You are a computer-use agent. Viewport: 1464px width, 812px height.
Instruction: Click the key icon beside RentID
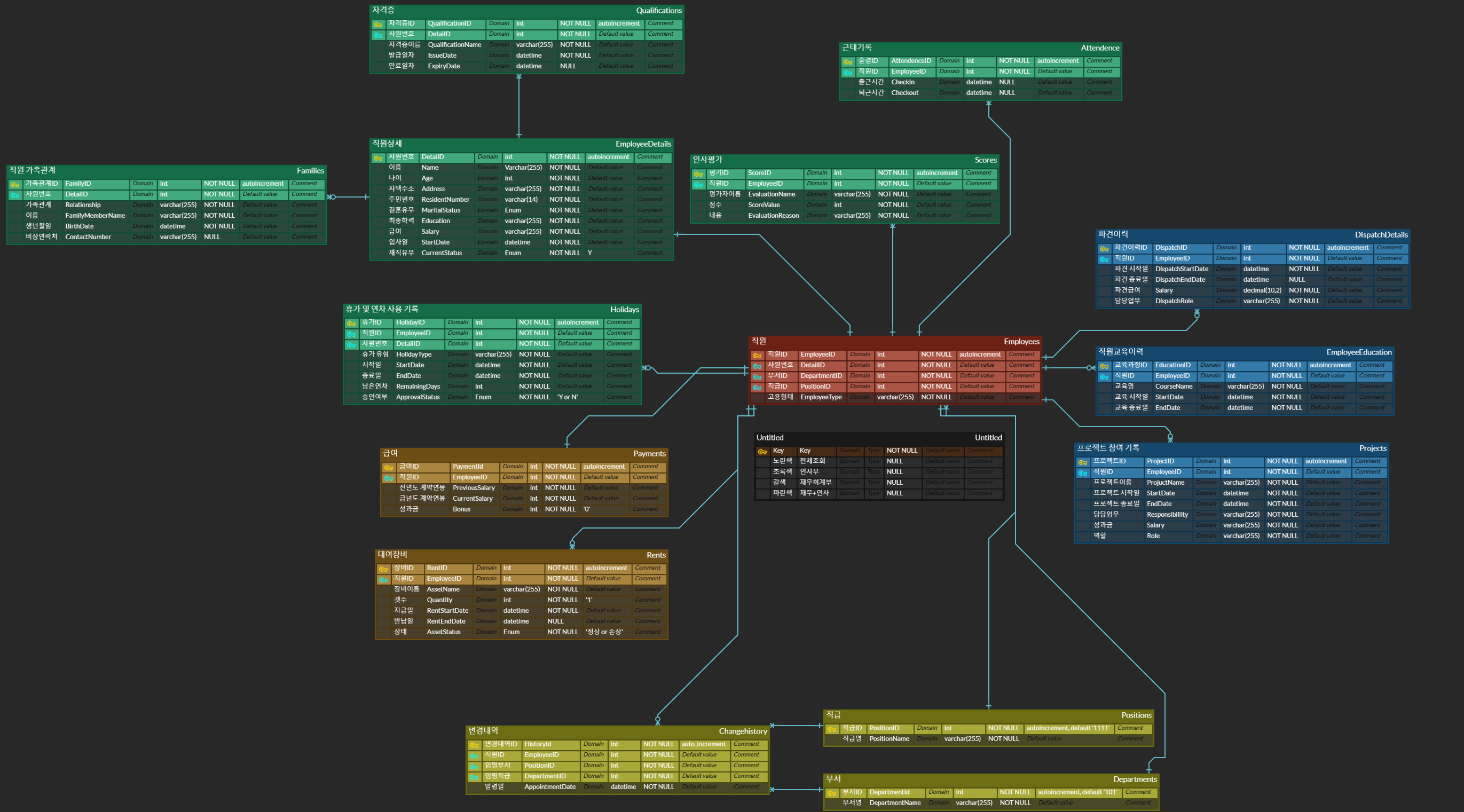383,569
